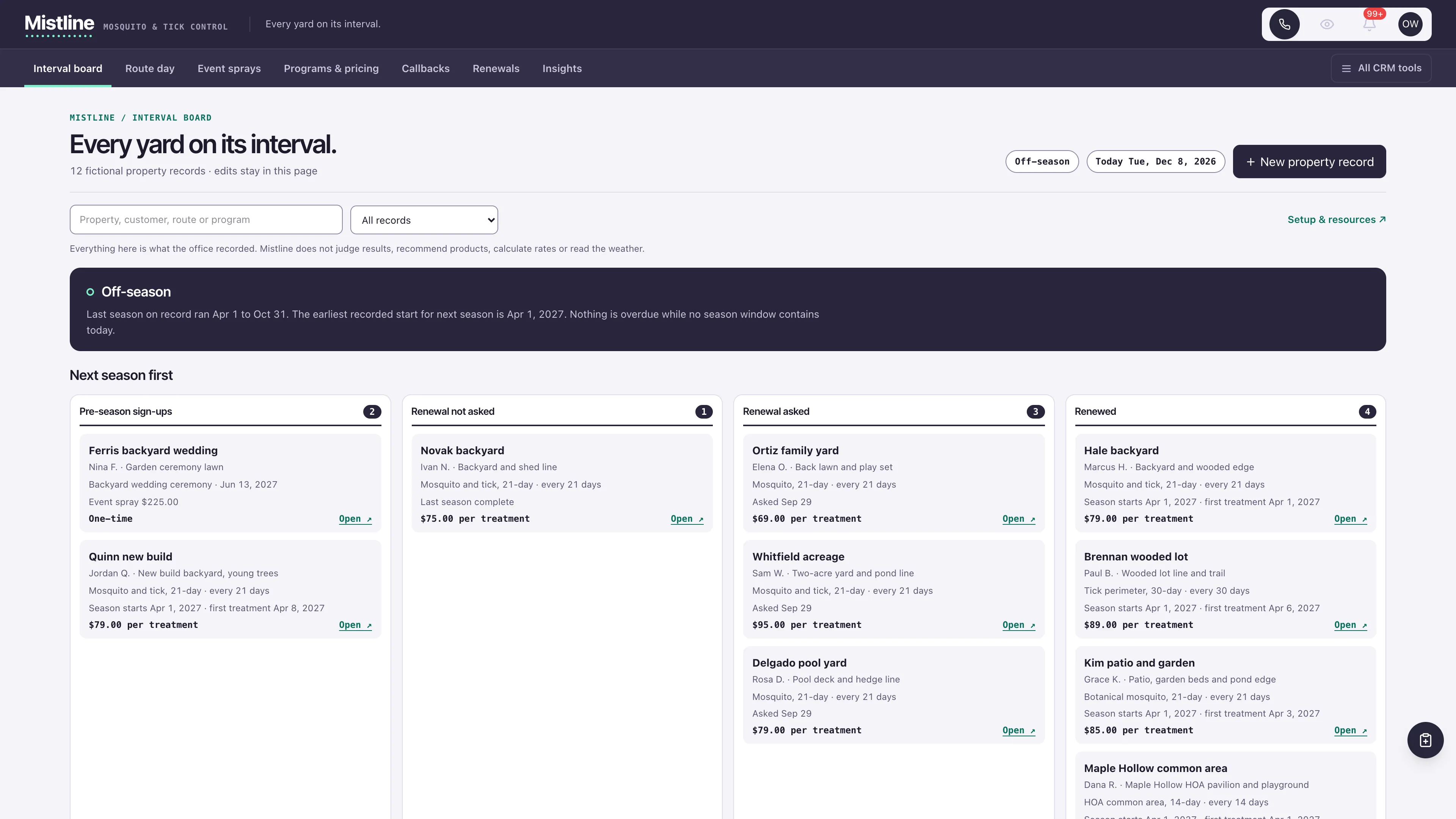The height and width of the screenshot is (819, 1456).
Task: Focus the property search input field
Action: click(206, 220)
